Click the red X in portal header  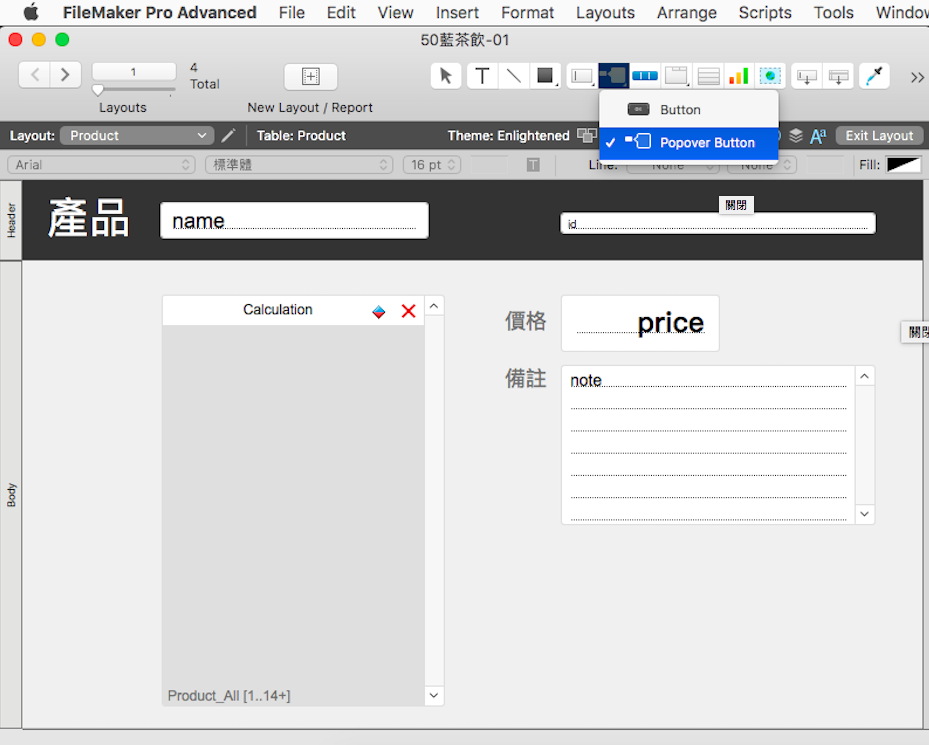coord(408,311)
